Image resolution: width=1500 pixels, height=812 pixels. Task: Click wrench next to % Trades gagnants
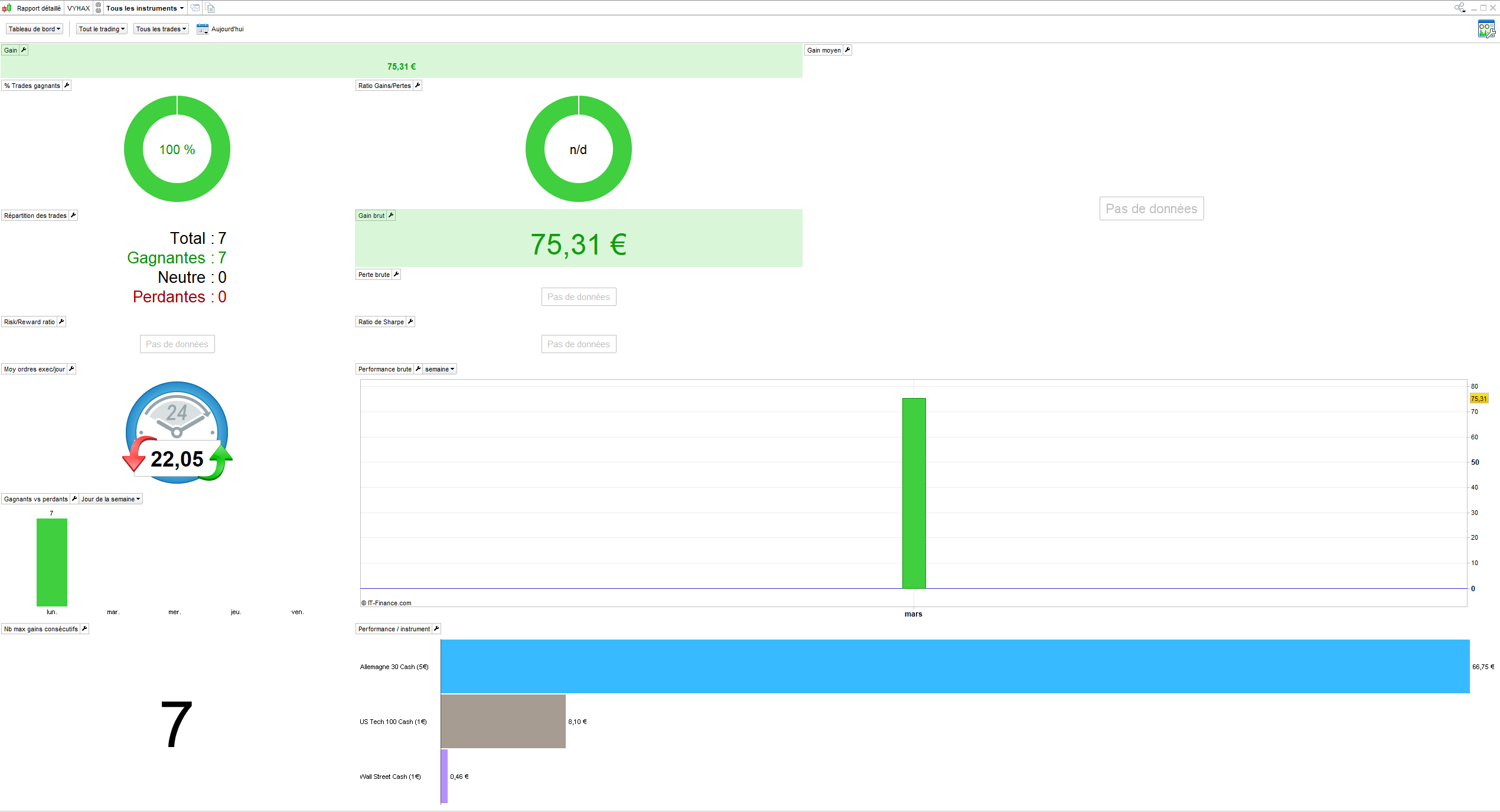67,86
